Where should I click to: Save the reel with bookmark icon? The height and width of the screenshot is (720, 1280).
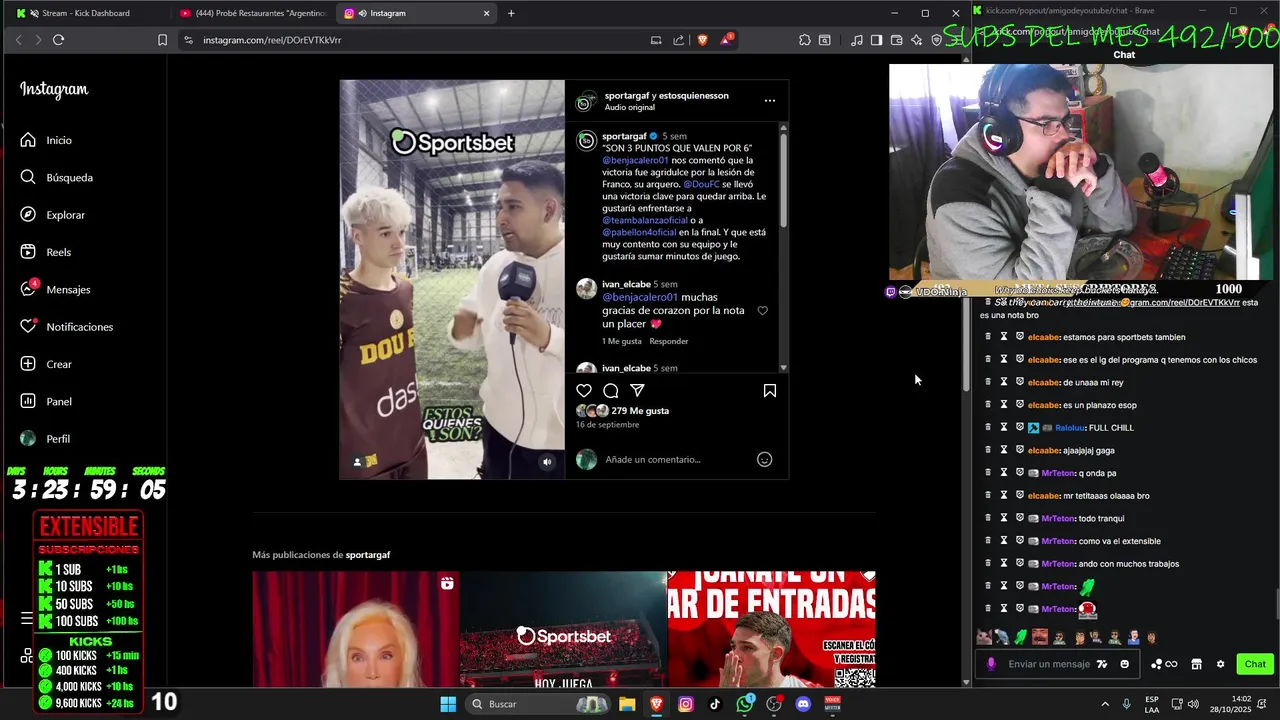pos(770,391)
